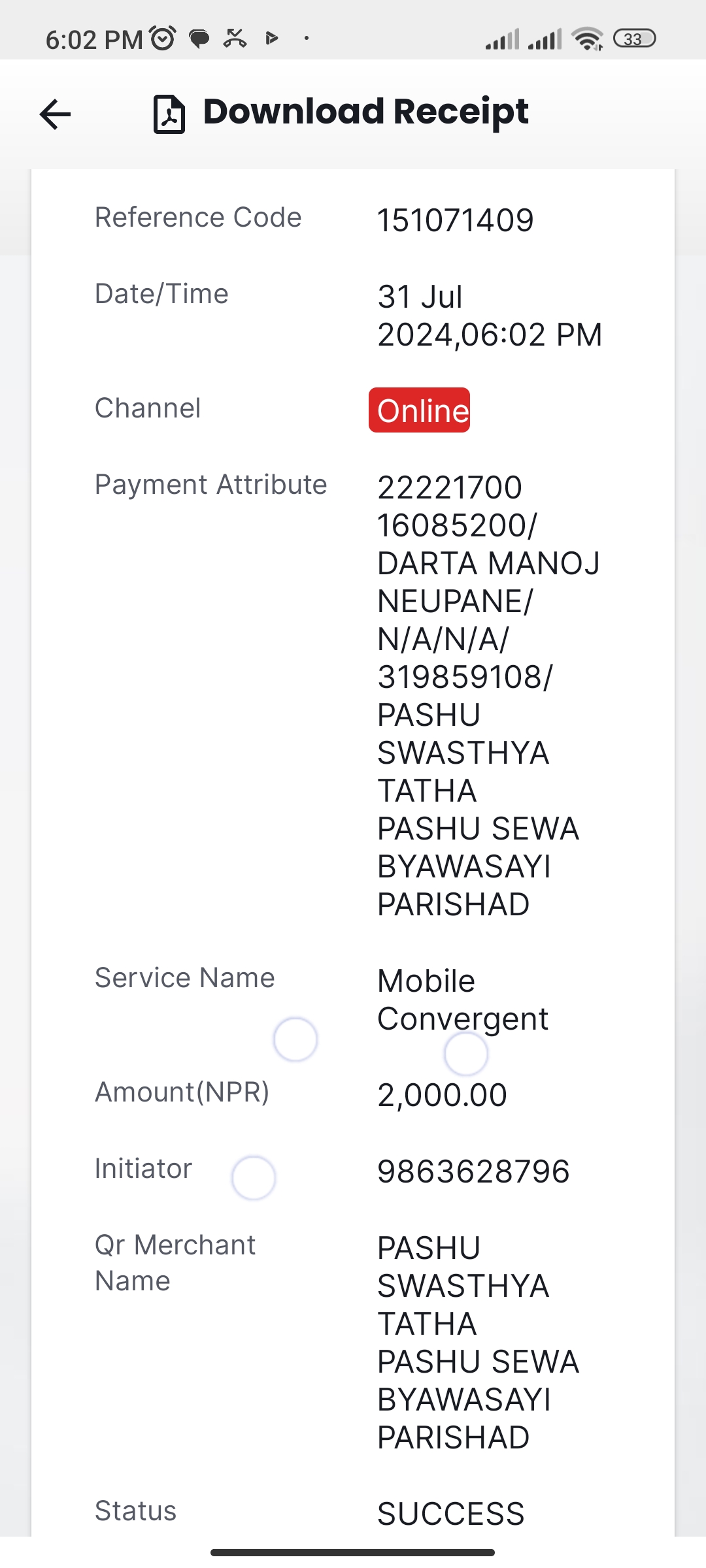706x1568 pixels.
Task: Tap the initiator number 9863628796
Action: click(473, 1171)
